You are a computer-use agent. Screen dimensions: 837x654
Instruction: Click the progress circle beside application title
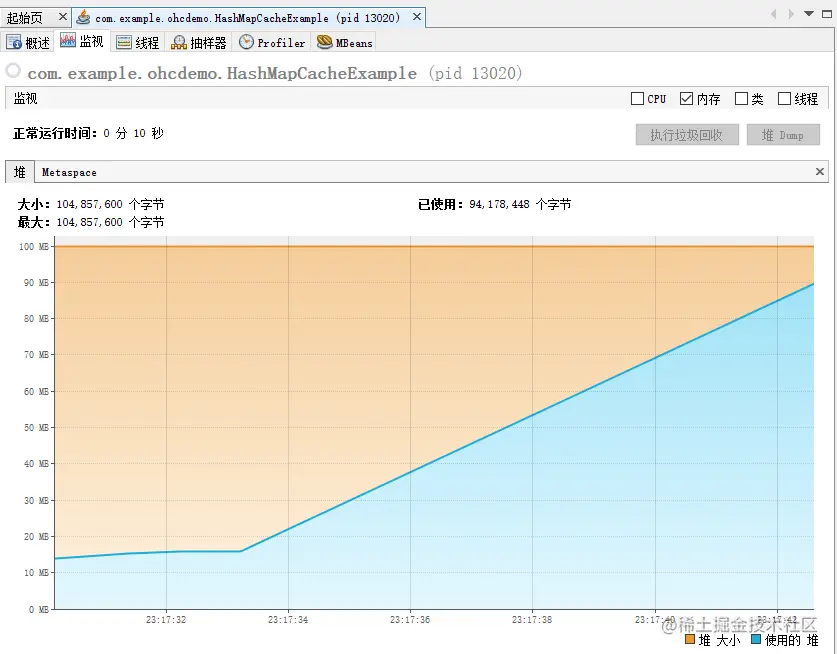pyautogui.click(x=13, y=70)
